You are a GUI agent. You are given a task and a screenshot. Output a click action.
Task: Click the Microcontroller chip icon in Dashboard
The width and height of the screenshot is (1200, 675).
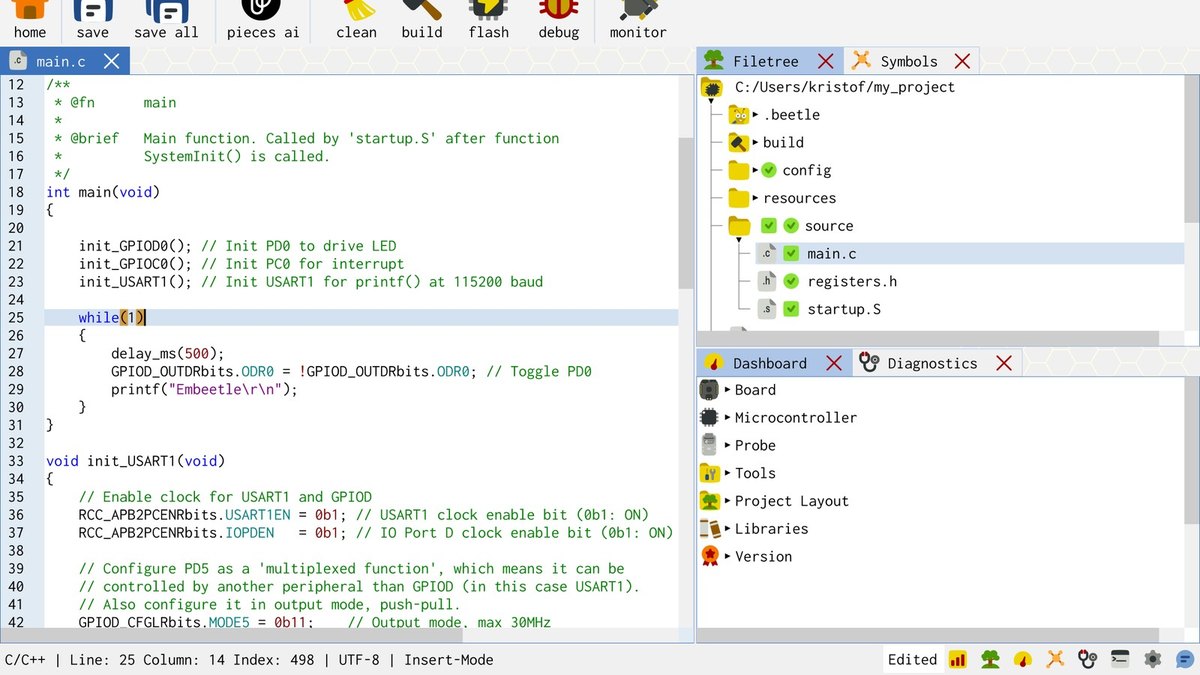pos(710,417)
